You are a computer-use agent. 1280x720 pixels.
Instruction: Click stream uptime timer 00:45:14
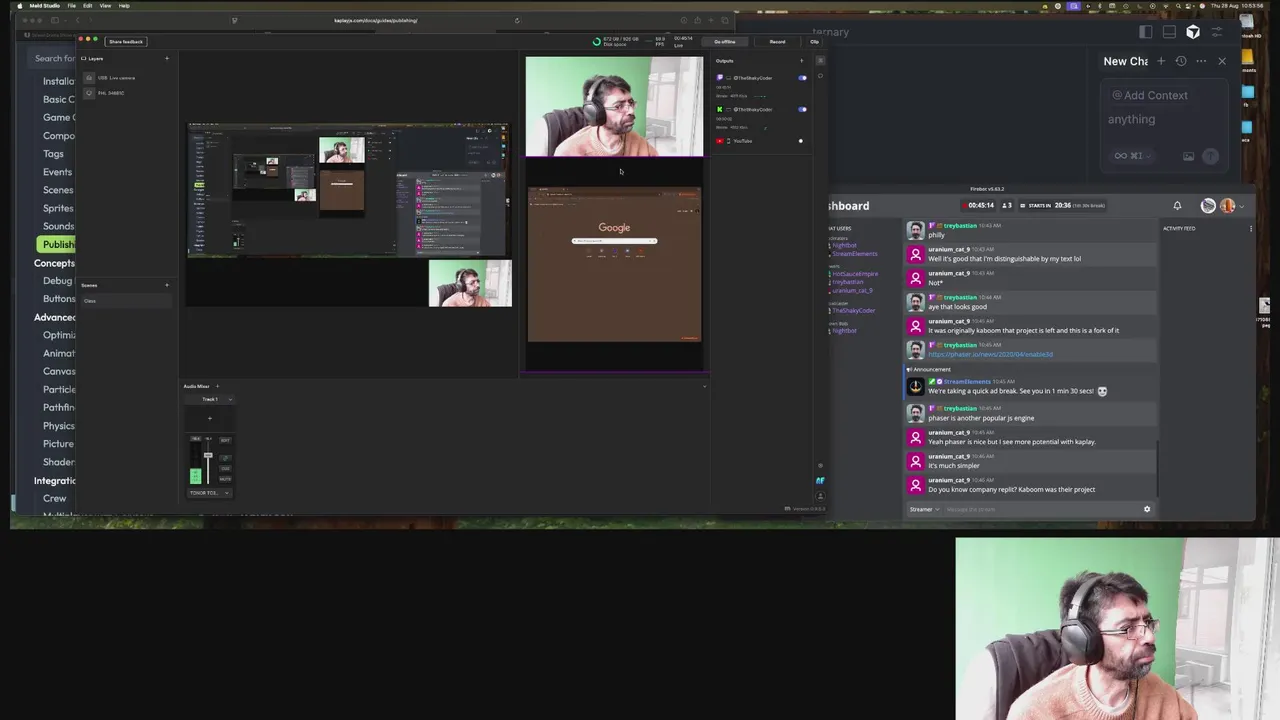click(977, 206)
